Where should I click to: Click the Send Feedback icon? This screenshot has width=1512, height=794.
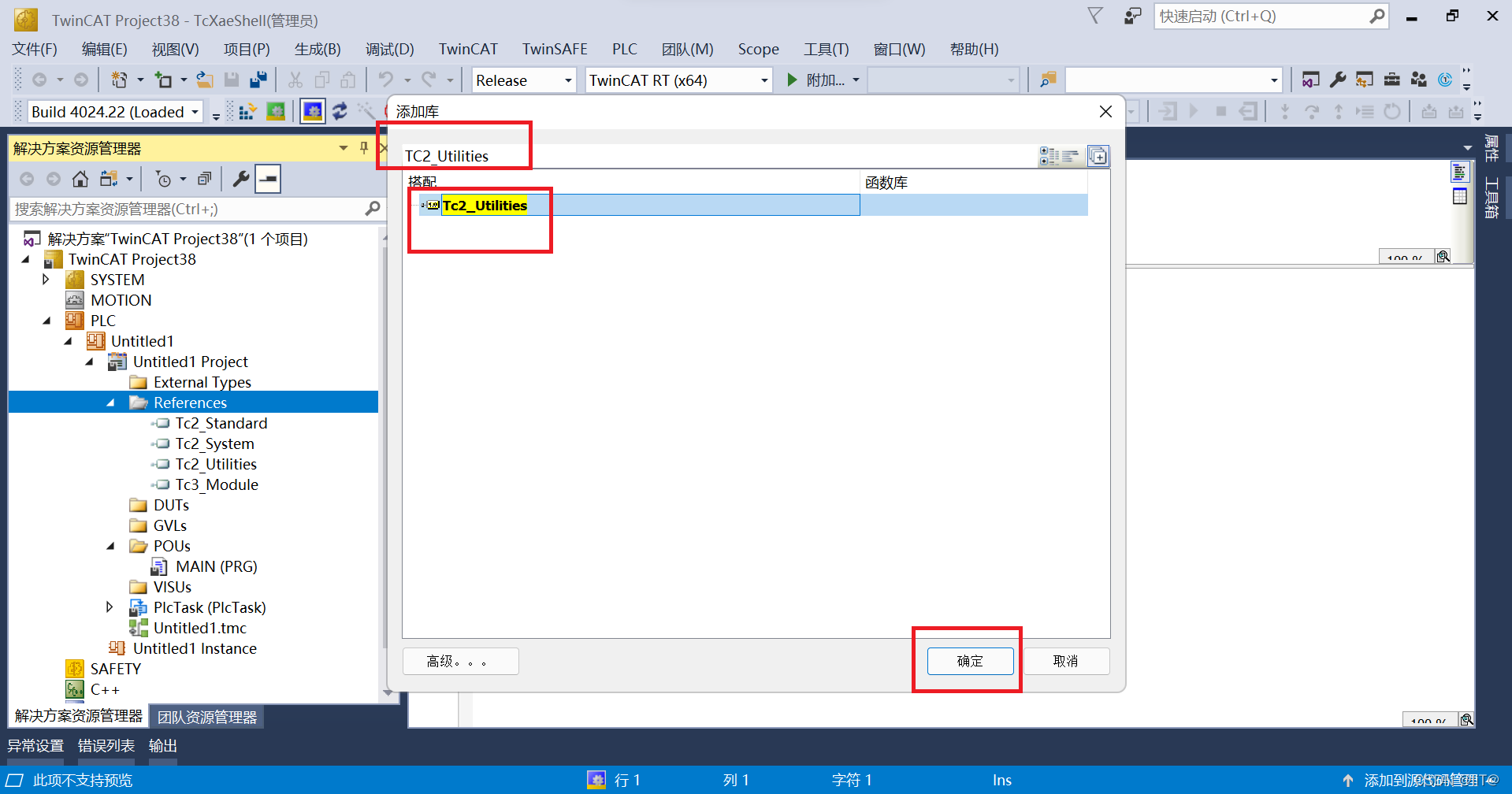tap(1133, 16)
